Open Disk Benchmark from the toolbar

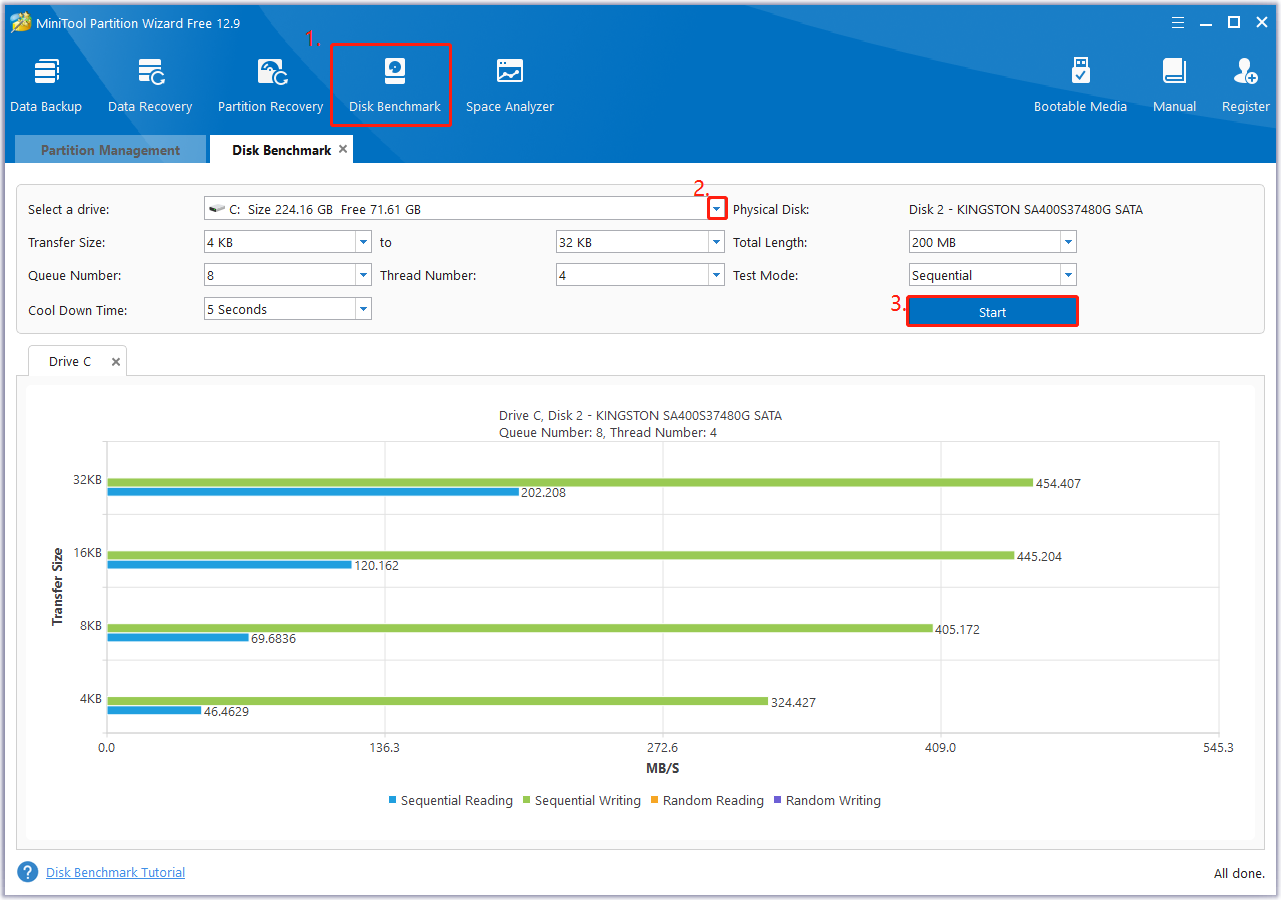394,85
